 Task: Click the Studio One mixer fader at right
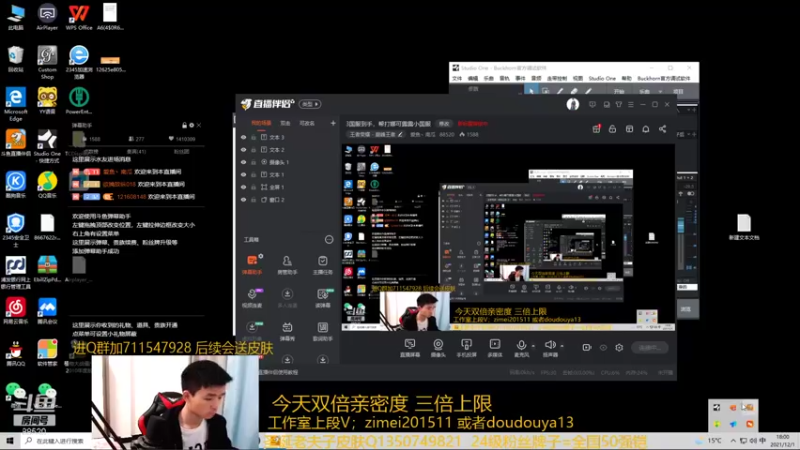(681, 226)
